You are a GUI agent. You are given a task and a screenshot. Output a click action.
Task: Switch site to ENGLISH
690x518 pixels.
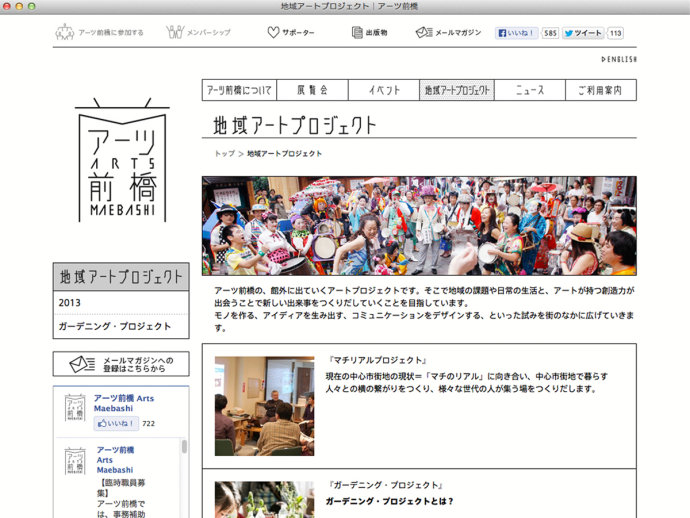point(619,59)
